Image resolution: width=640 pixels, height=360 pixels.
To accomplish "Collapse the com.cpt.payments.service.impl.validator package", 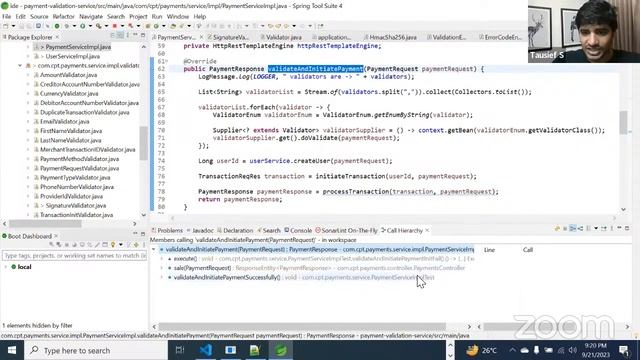I will [20, 65].
